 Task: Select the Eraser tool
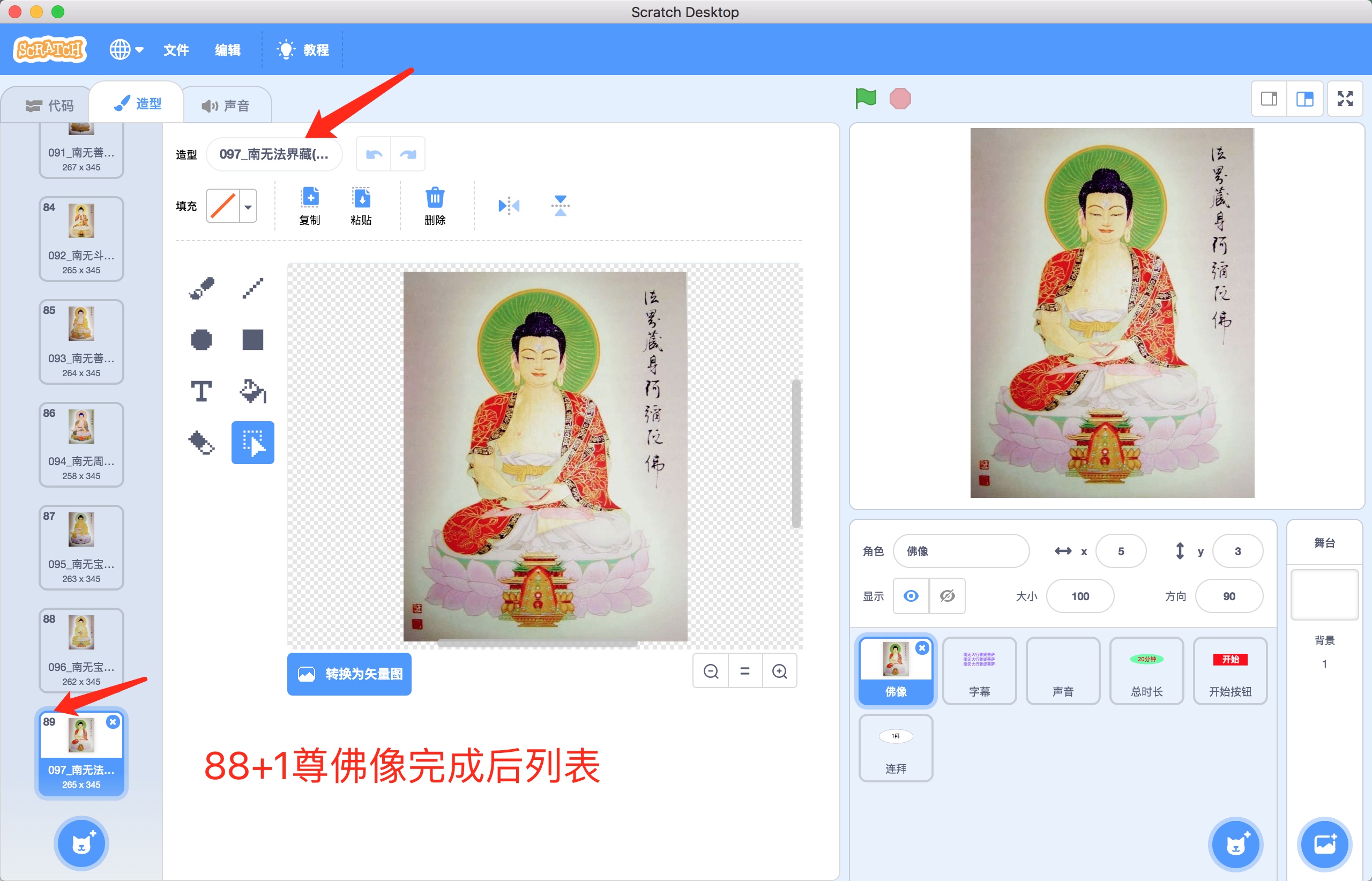point(202,443)
